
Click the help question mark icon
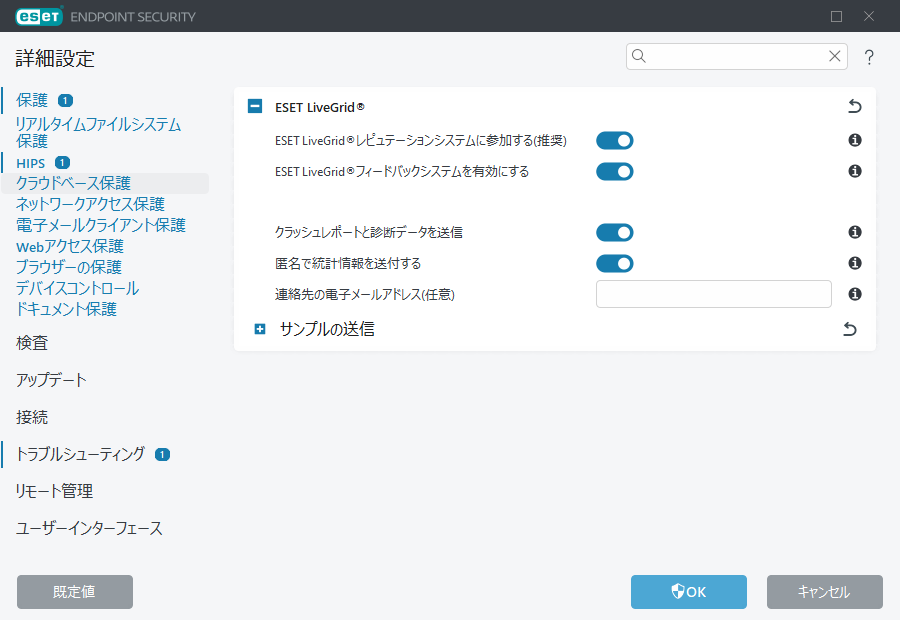pos(868,57)
